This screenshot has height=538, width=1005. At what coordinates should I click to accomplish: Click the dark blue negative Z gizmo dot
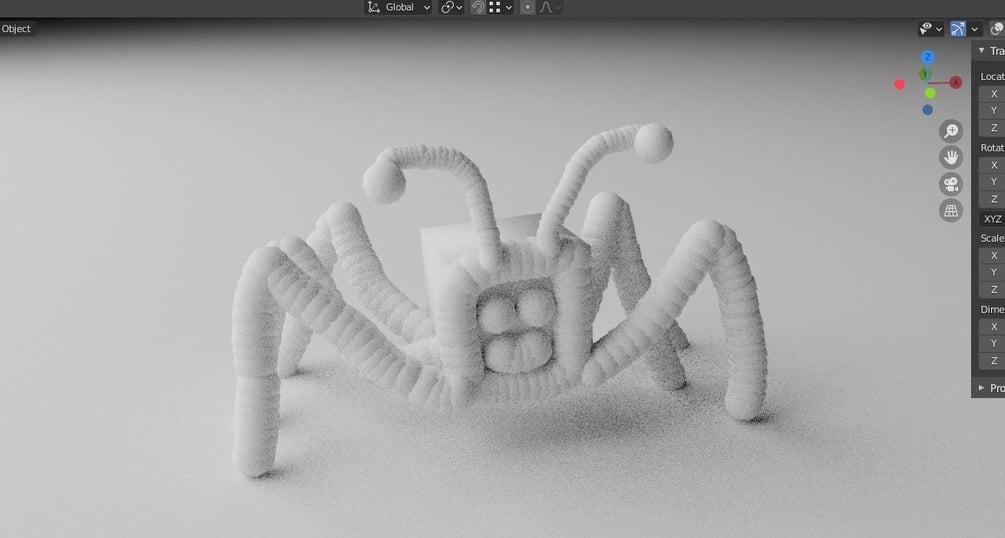tap(927, 110)
